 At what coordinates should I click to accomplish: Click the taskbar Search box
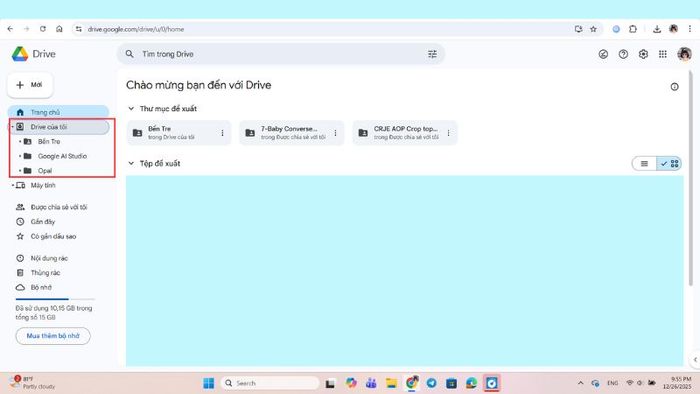point(270,383)
